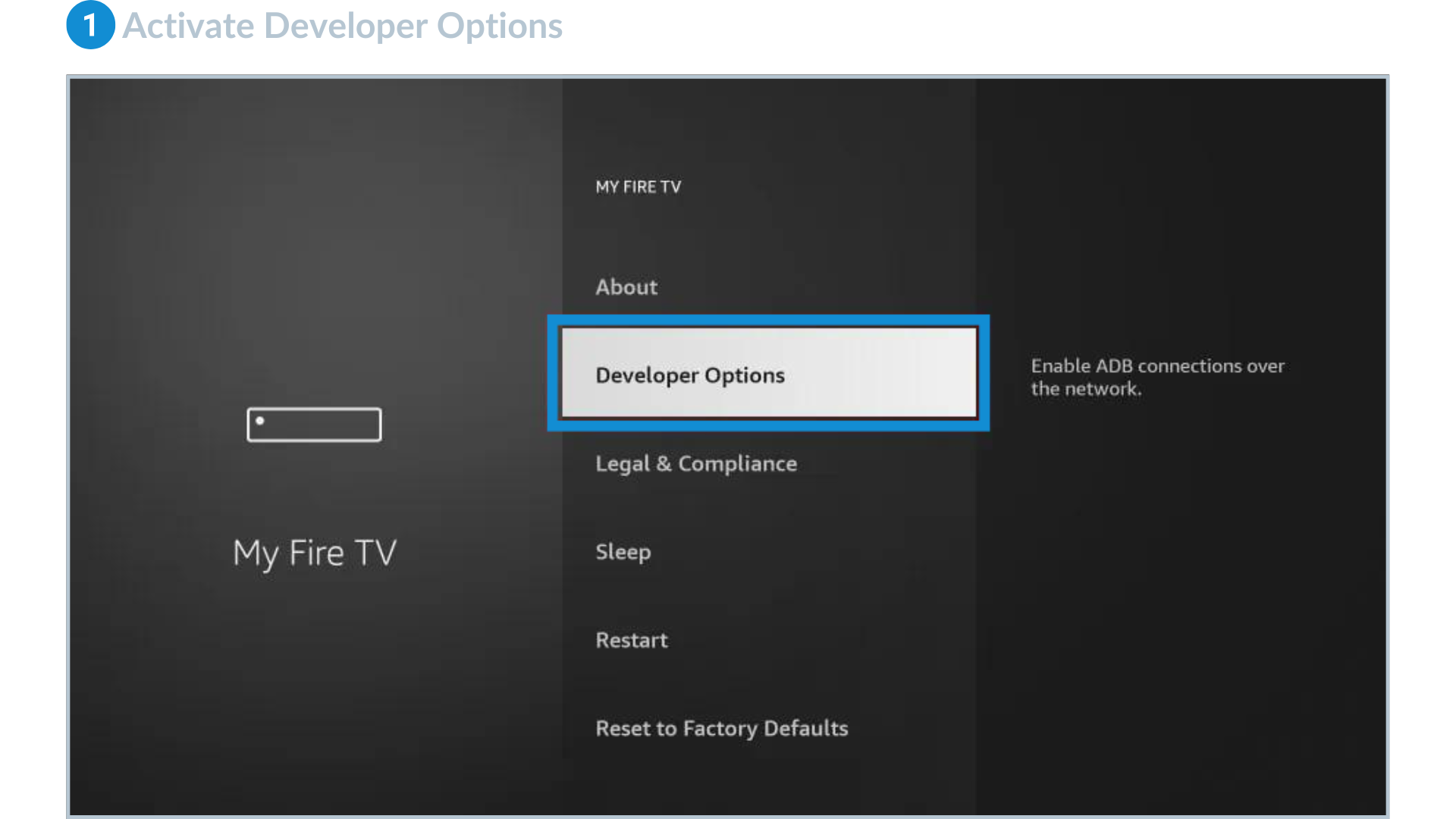Screen dimensions: 1456x819
Task: Open the About menu item
Action: [626, 287]
